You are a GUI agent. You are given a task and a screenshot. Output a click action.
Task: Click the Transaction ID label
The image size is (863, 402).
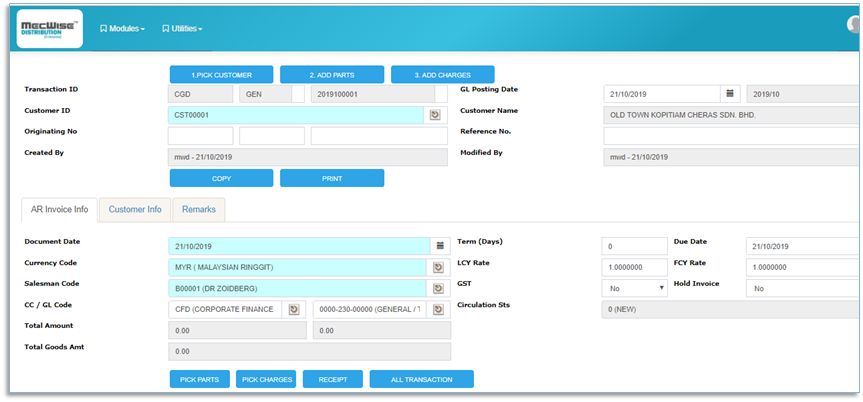click(52, 89)
